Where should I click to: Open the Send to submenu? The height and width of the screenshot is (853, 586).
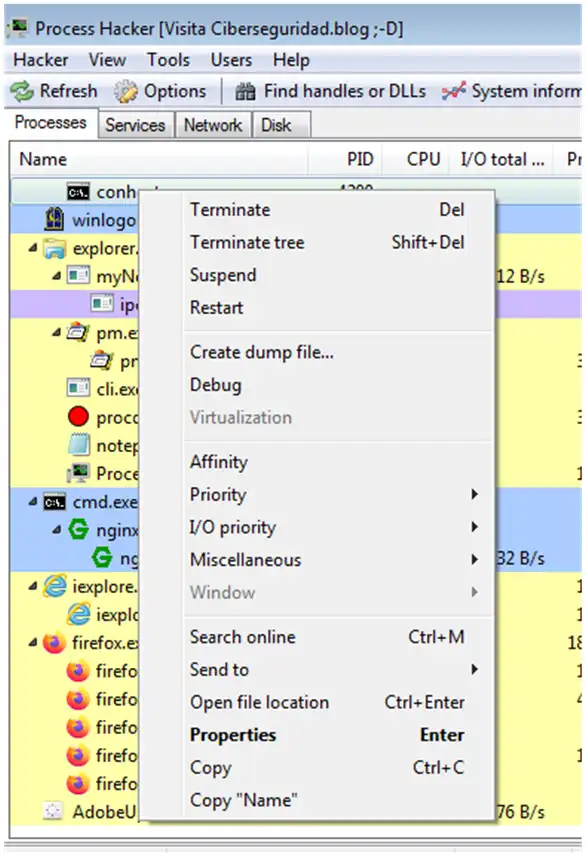338,670
